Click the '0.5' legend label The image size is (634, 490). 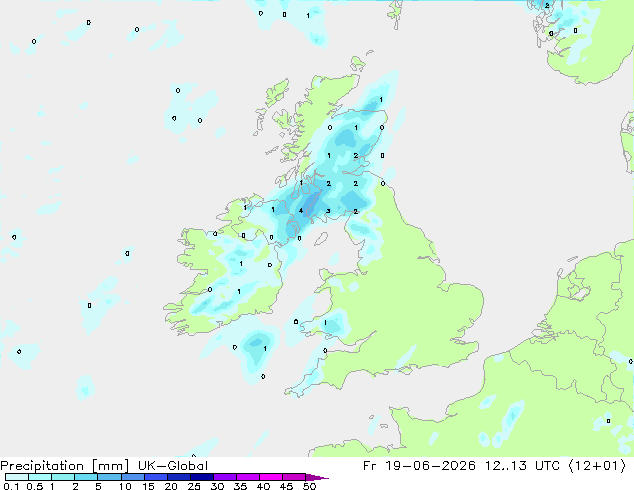(x=35, y=486)
